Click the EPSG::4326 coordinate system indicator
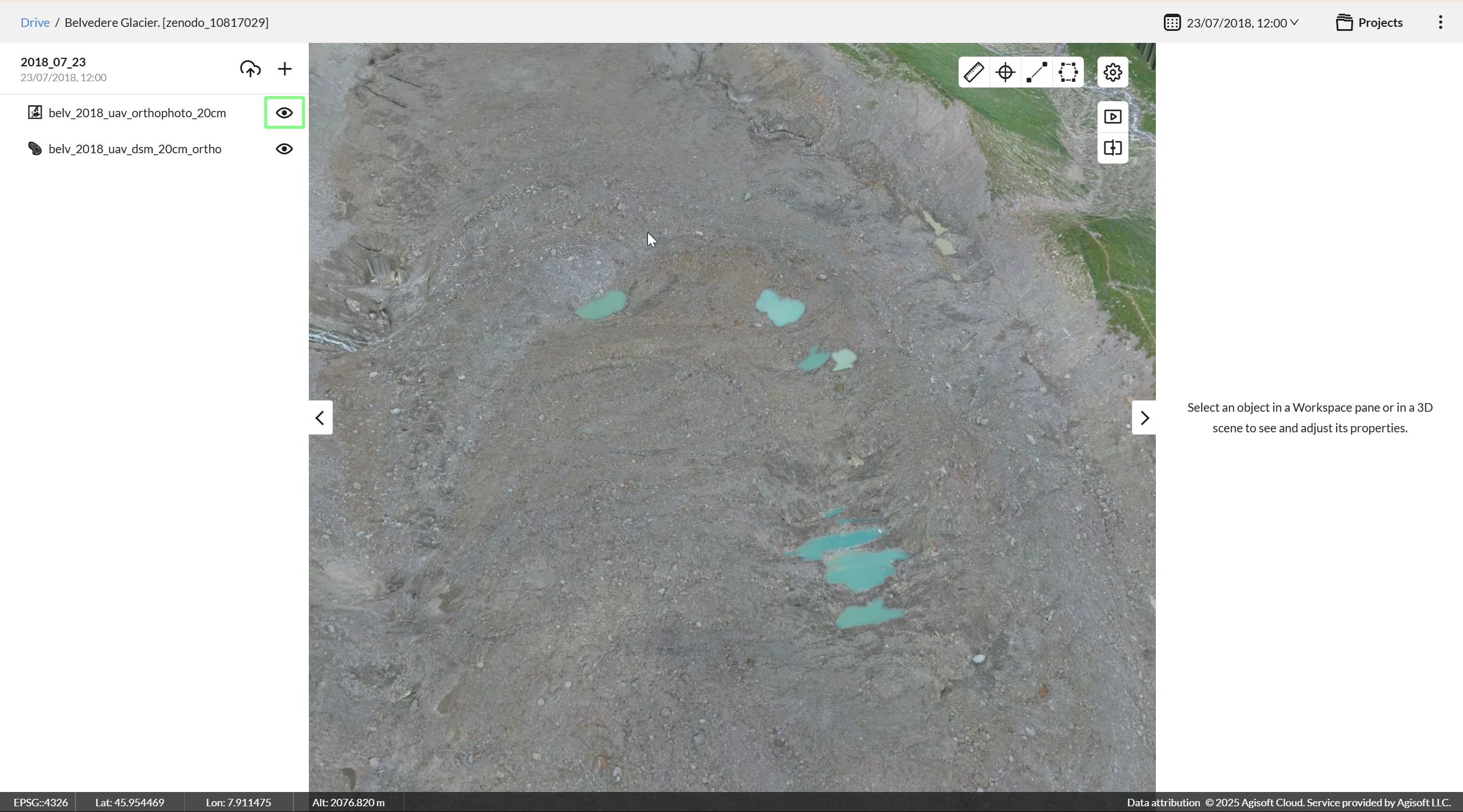 tap(41, 802)
